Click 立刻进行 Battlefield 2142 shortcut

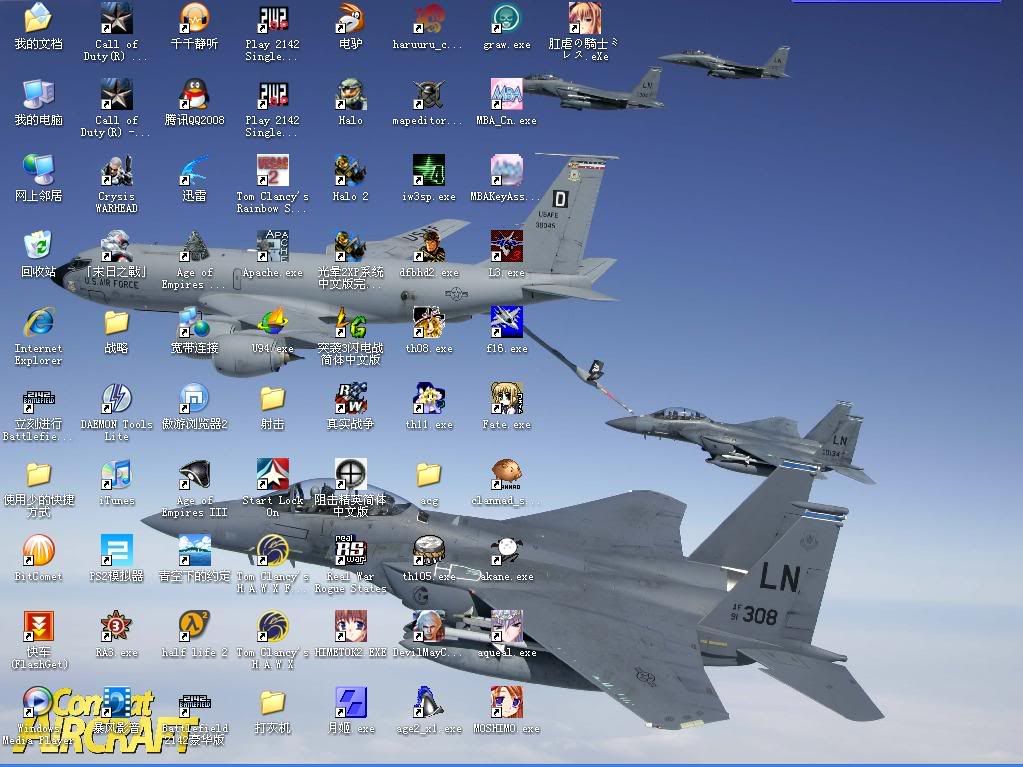point(38,399)
